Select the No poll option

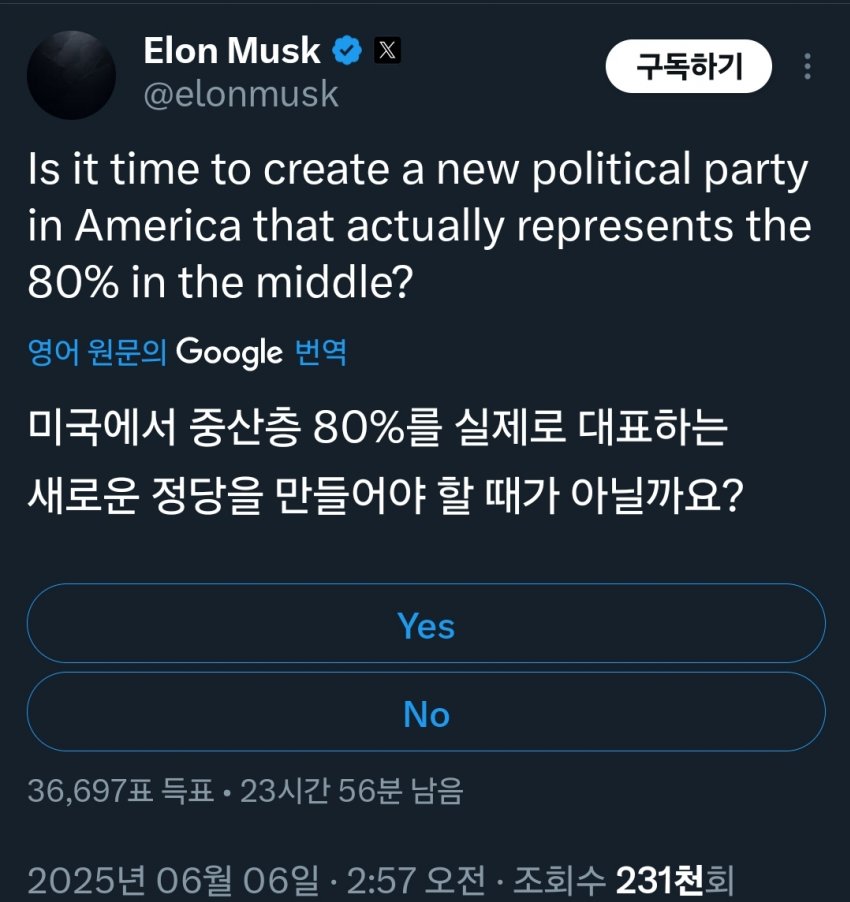point(425,713)
